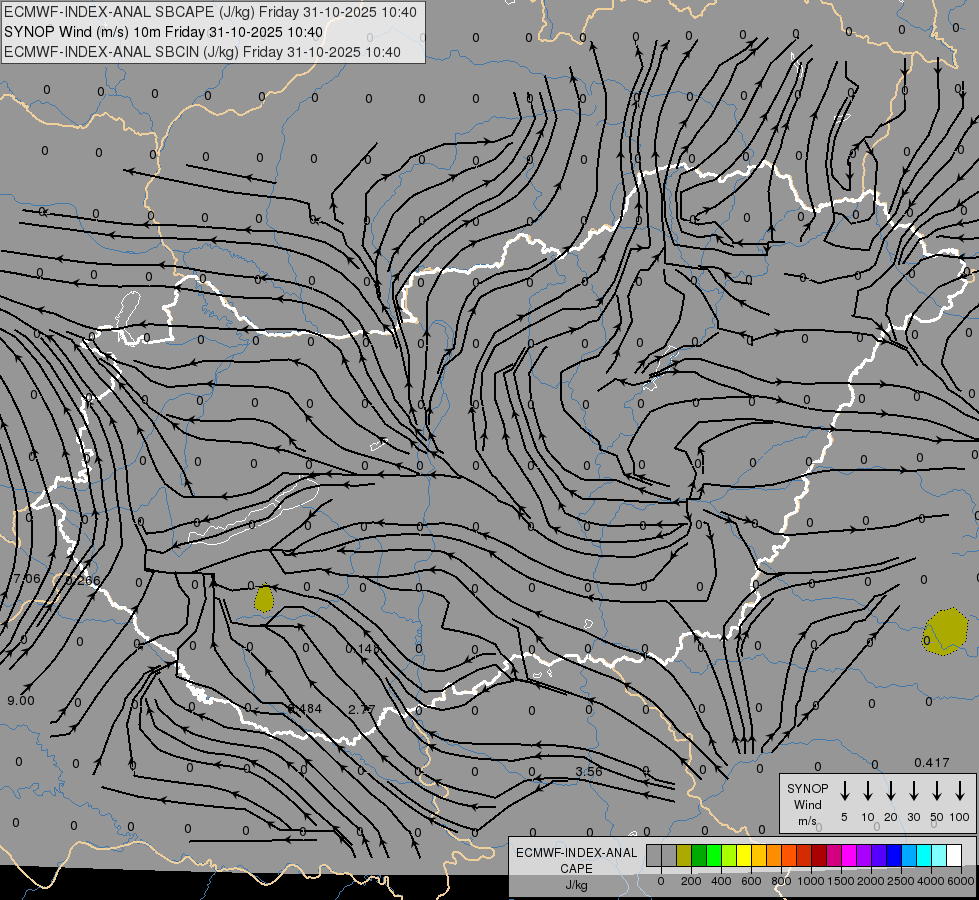Click the 'ECMWF-INDEX-ANAL CAPE' legend label
The height and width of the screenshot is (900, 979).
coord(576,860)
